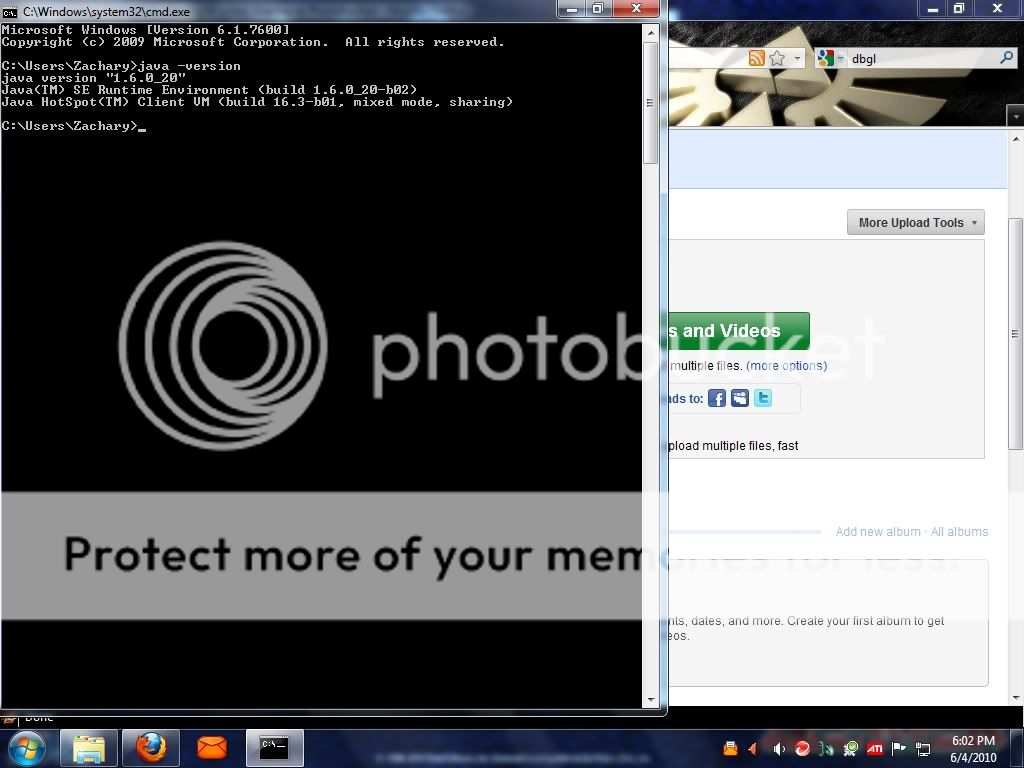Click the orange speaker tray icon
Viewport: 1024px width, 768px height.
click(x=753, y=748)
